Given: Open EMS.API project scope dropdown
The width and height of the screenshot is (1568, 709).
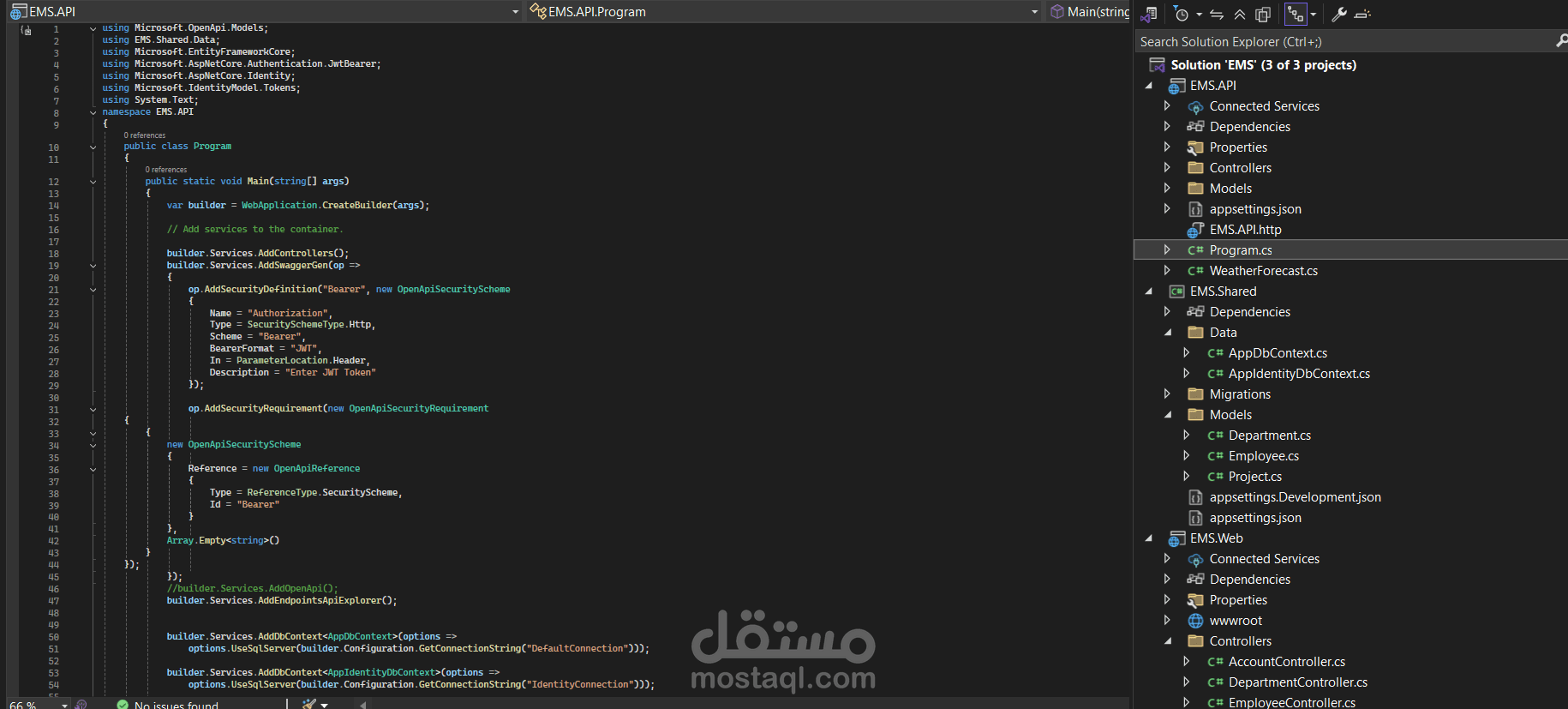Looking at the screenshot, I should click(515, 12).
